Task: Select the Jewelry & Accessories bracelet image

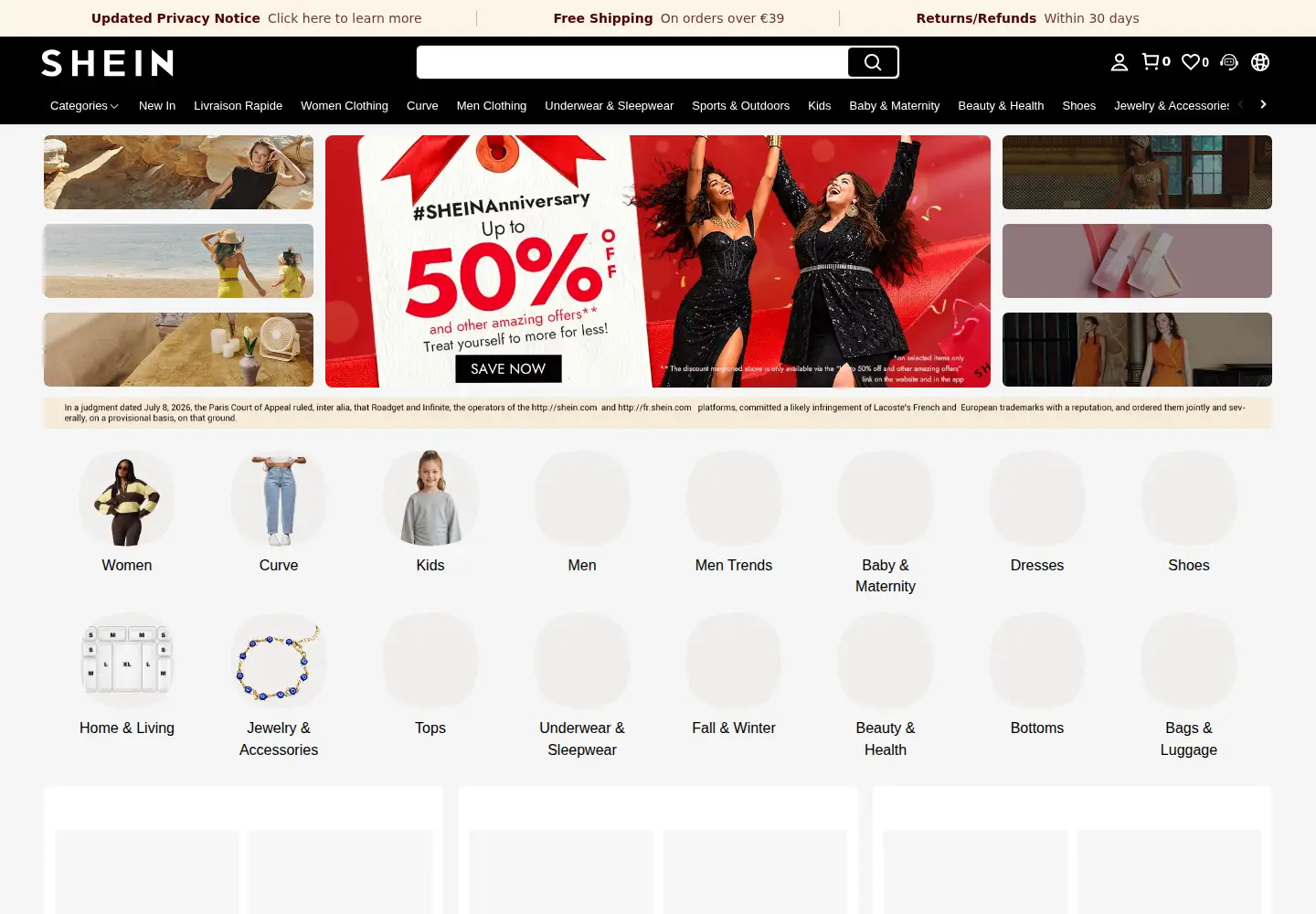Action: [x=279, y=661]
